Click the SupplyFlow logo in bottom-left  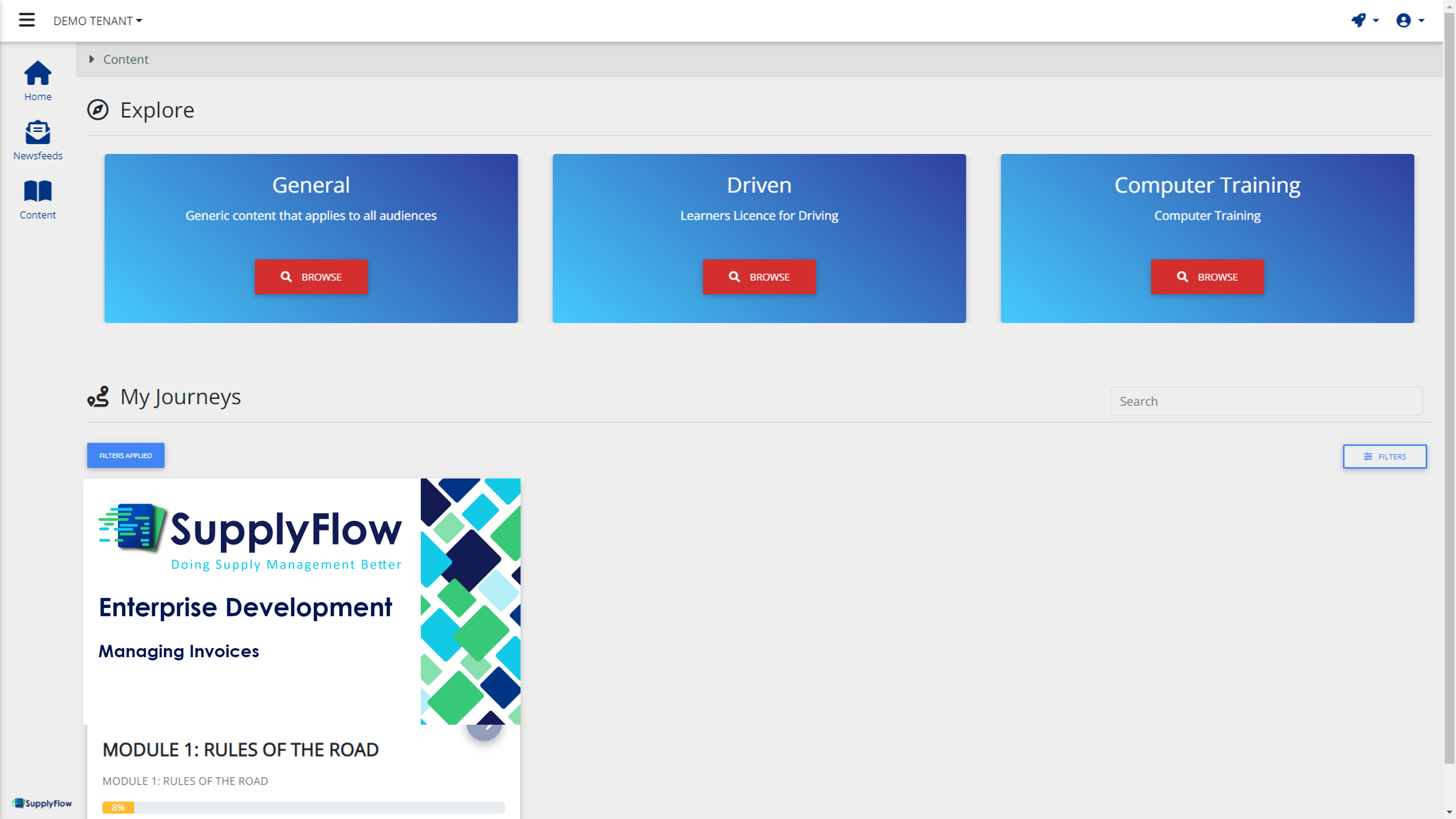41,803
